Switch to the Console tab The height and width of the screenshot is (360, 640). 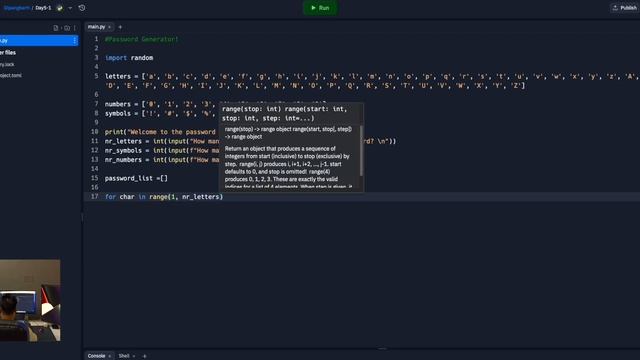[x=96, y=356]
